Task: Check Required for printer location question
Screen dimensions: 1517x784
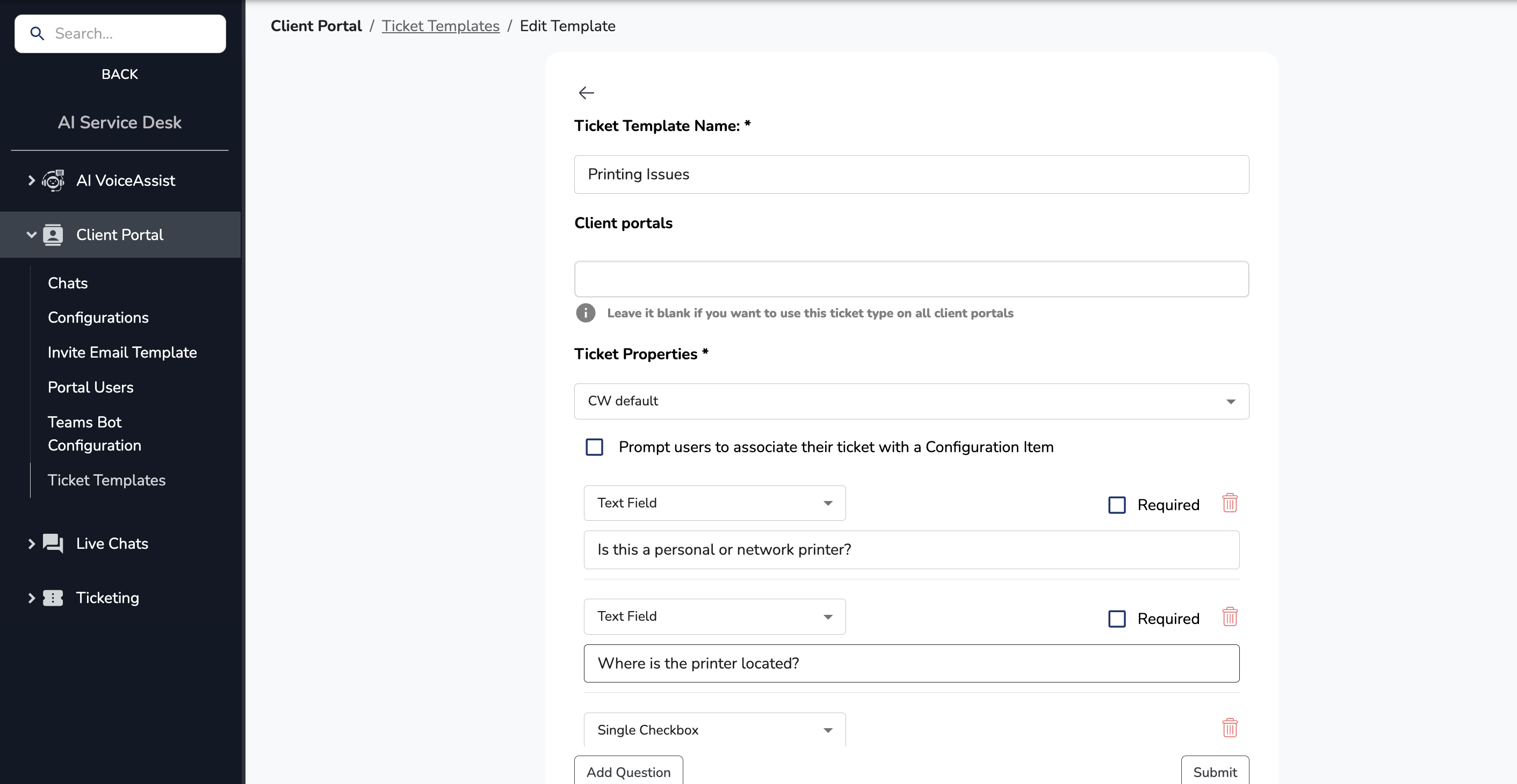Action: tap(1117, 619)
